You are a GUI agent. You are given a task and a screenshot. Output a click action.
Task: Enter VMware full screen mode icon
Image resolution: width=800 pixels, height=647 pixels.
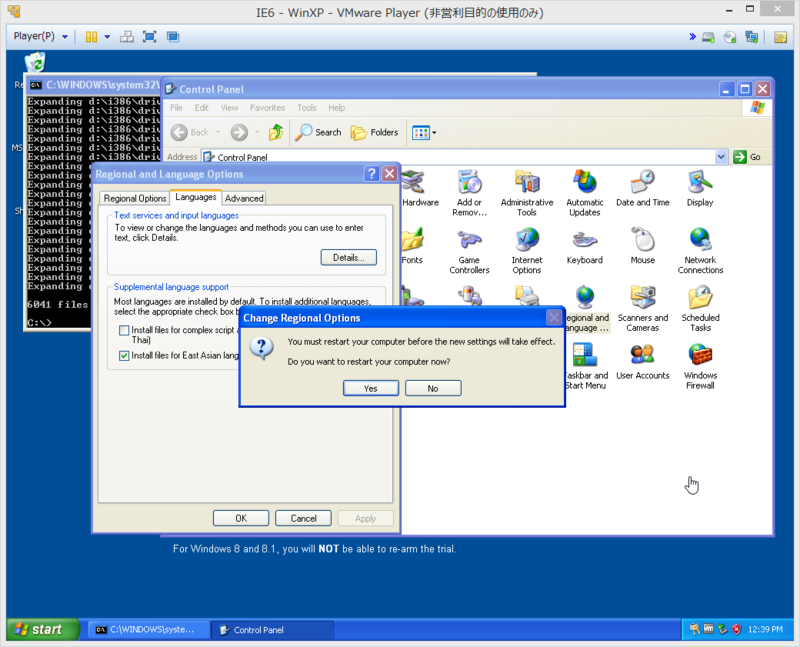(149, 37)
